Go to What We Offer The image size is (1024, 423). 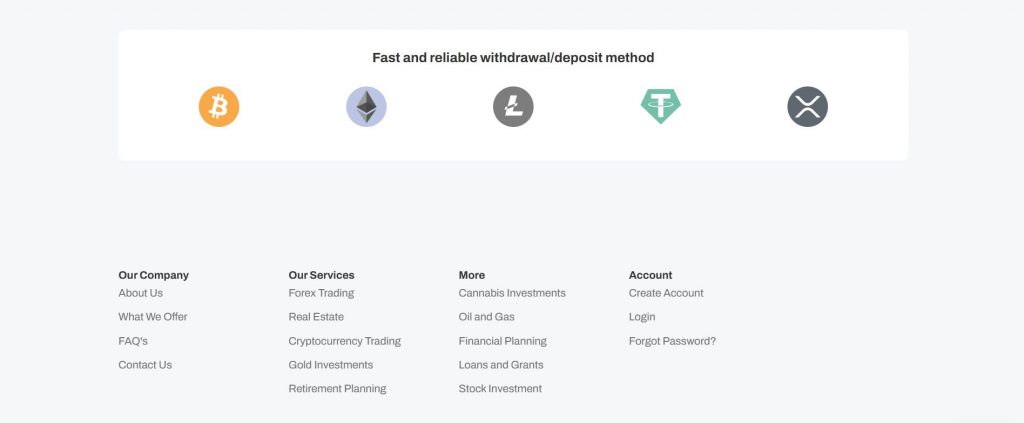click(153, 317)
